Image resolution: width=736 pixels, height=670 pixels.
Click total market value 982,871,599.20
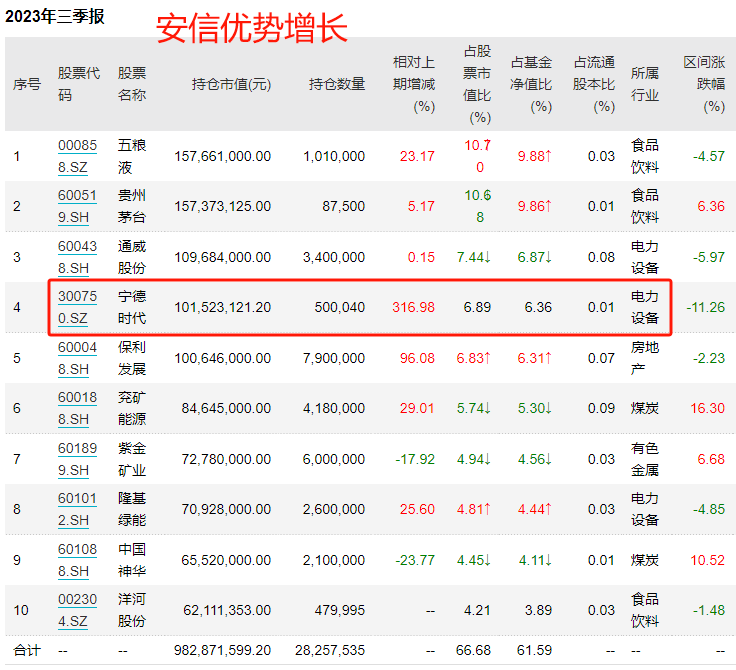(222, 650)
